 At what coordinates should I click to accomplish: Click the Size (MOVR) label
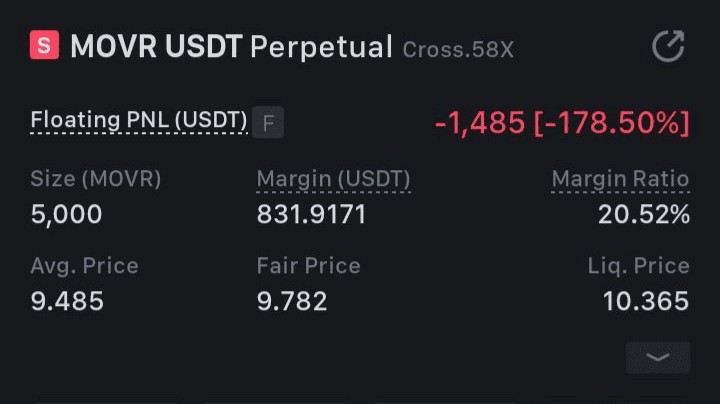(96, 179)
